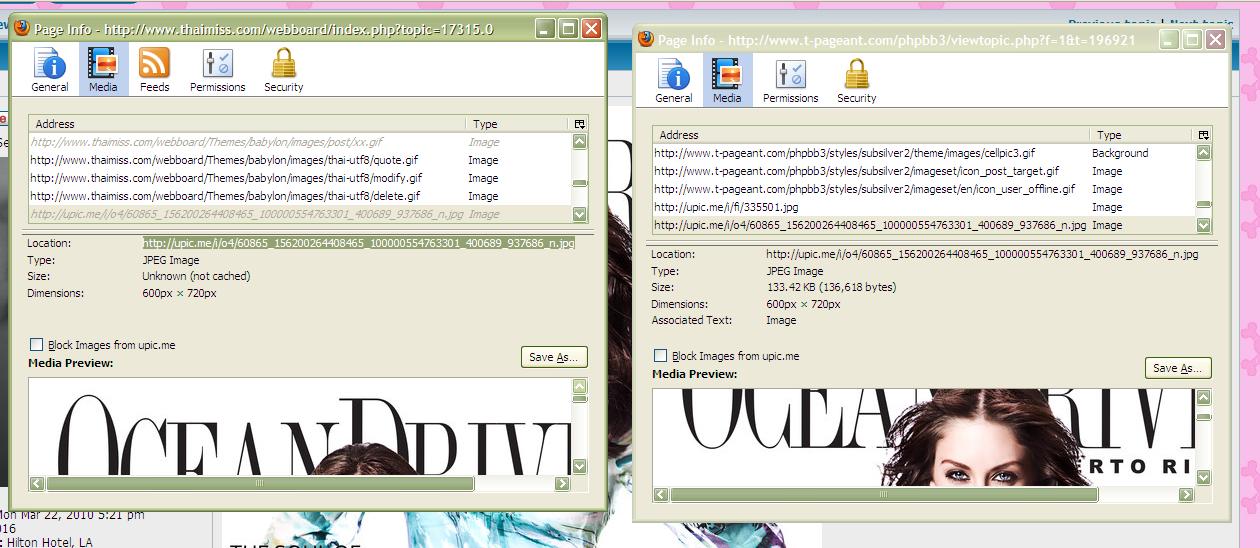This screenshot has width=1260, height=548.
Task: Click Size value Unknown (not cached) in thaimiss window
Action: click(x=196, y=276)
